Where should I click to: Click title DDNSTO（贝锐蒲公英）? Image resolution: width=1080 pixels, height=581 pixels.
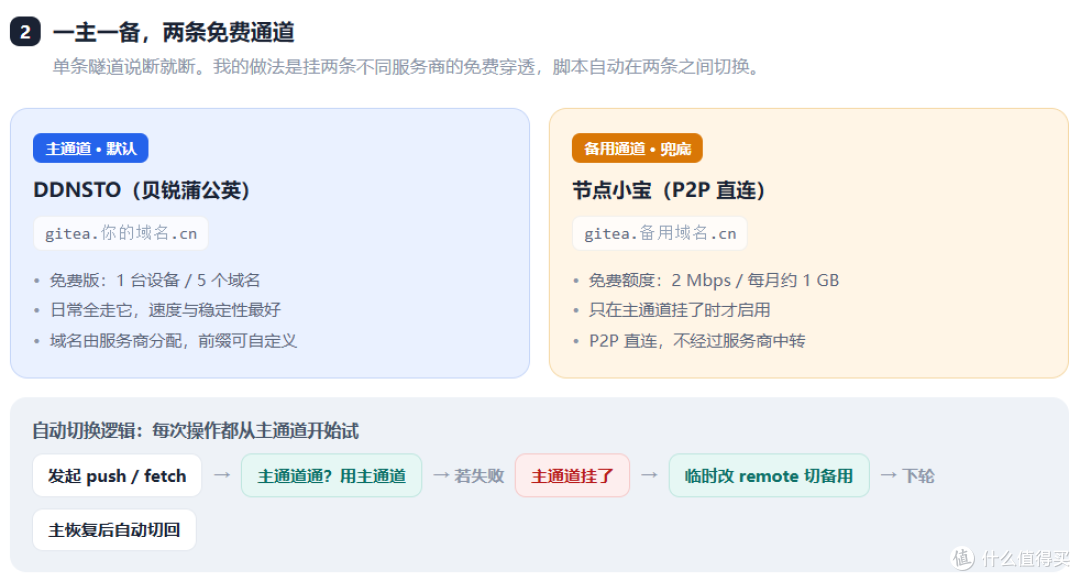pyautogui.click(x=141, y=190)
